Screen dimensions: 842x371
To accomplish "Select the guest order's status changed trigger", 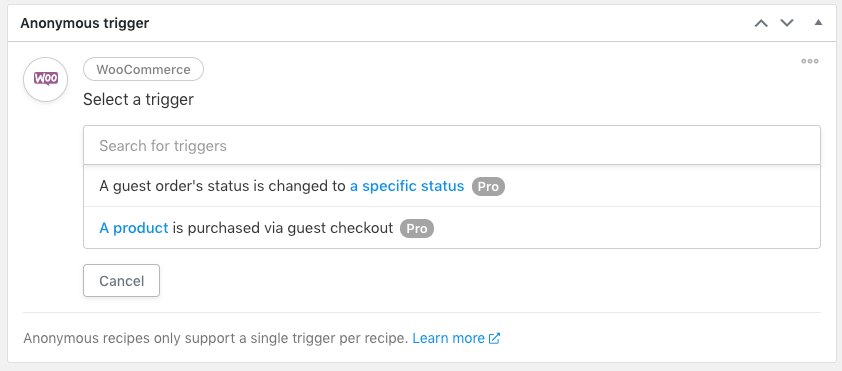I will point(452,186).
